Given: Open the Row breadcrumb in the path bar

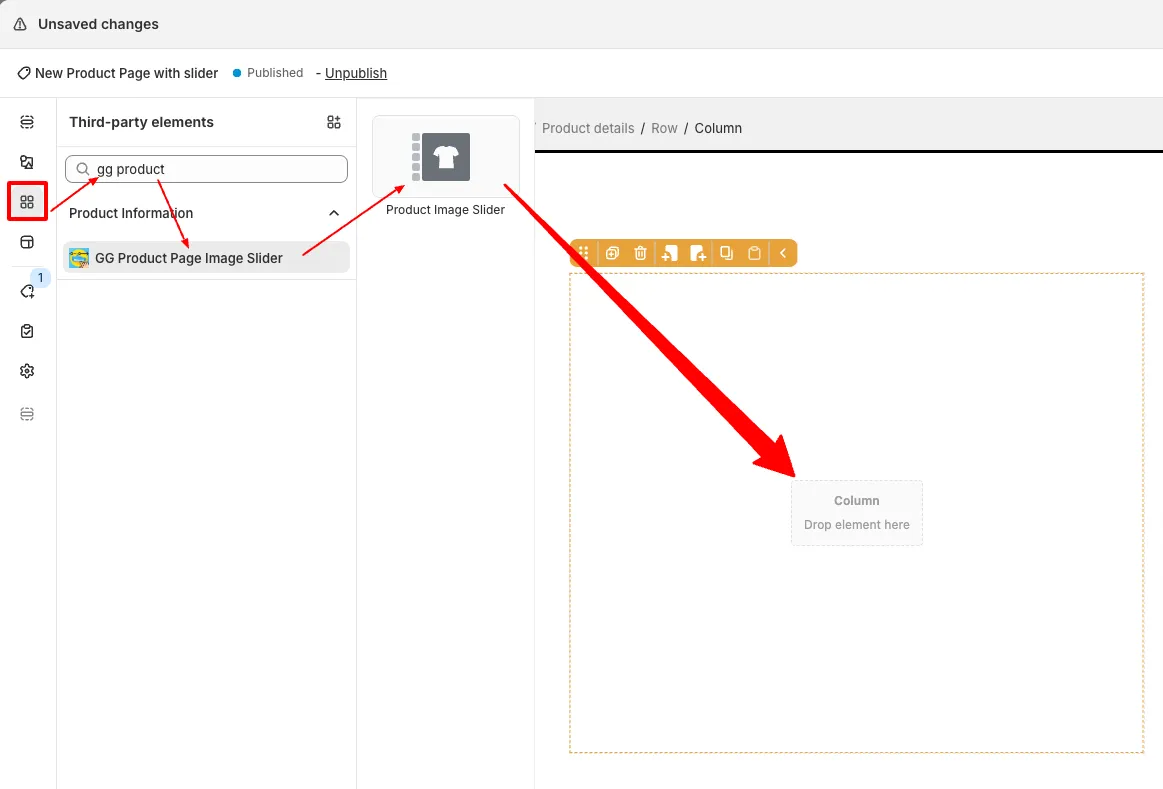Looking at the screenshot, I should [x=664, y=128].
